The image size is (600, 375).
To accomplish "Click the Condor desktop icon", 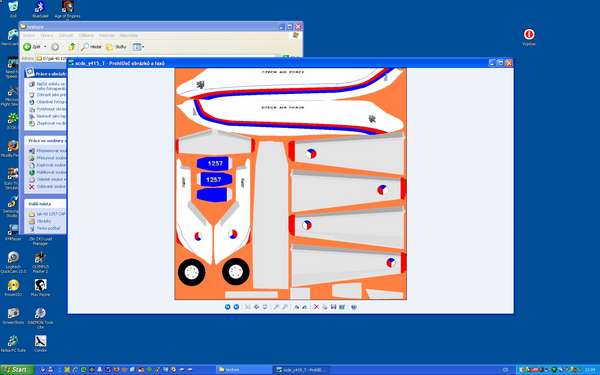I will pos(40,344).
